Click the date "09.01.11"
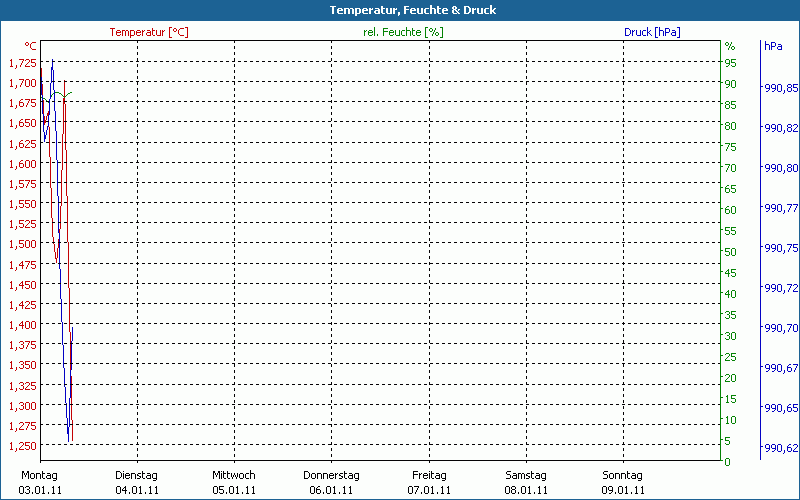The height and width of the screenshot is (500, 800). point(623,490)
